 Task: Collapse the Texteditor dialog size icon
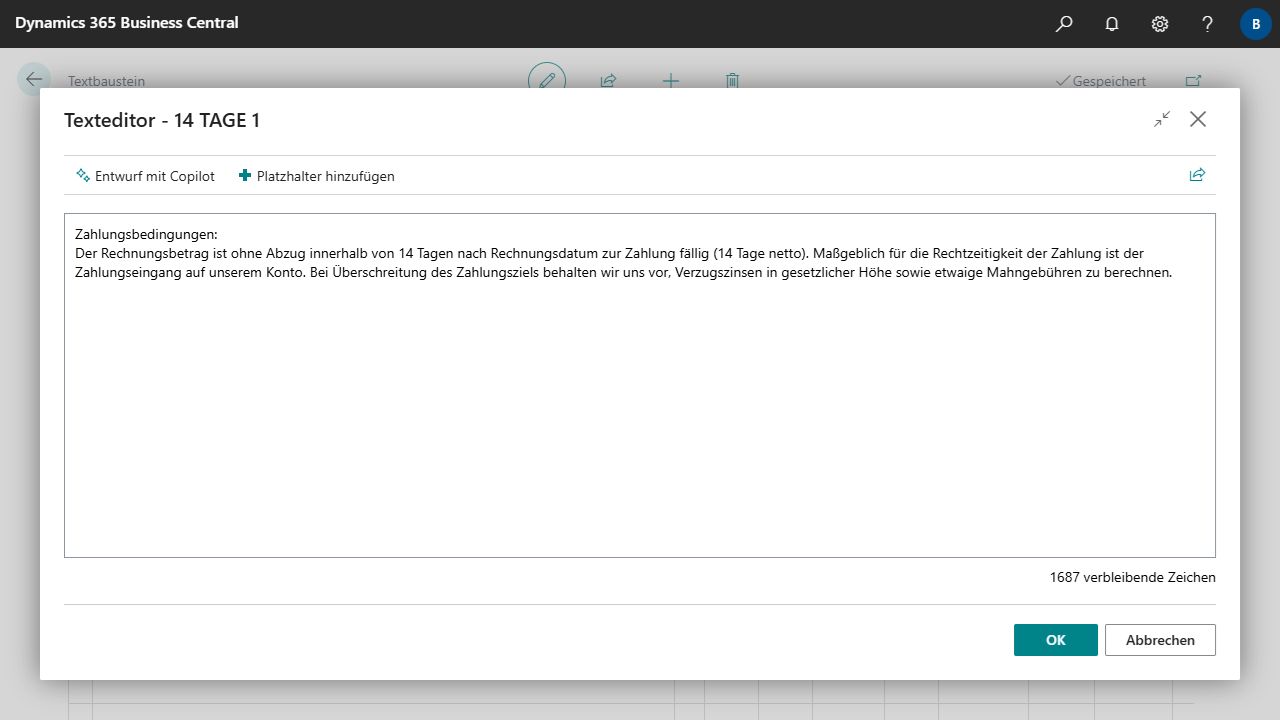coord(1162,119)
